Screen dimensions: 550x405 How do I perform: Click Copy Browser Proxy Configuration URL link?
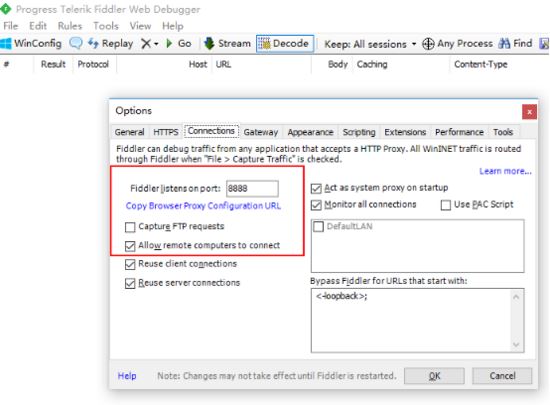[203, 206]
